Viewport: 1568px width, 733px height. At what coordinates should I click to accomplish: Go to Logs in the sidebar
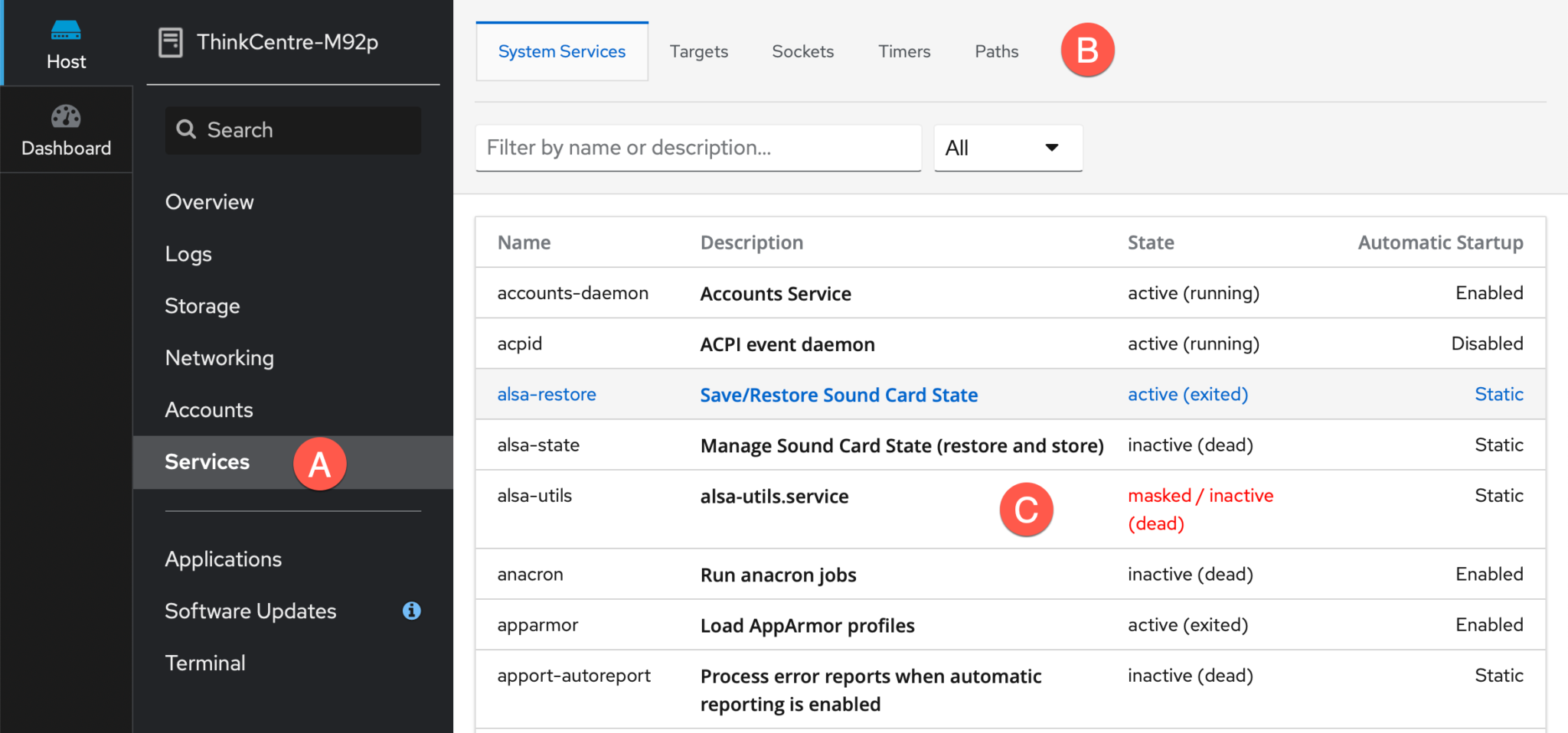pyautogui.click(x=188, y=254)
